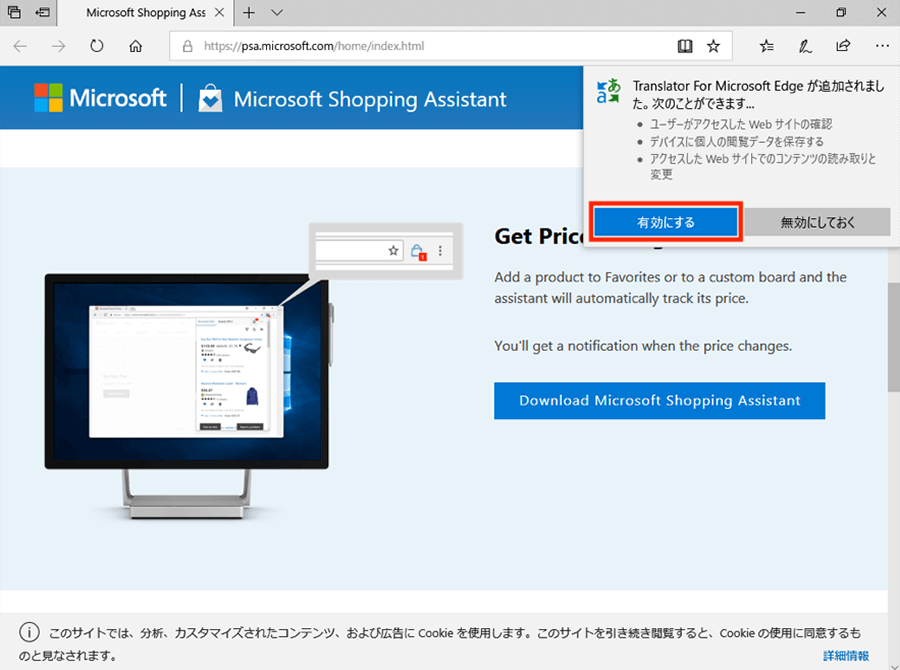
Task: Select the Microsoft Shopping Assistant tab
Action: tap(146, 13)
